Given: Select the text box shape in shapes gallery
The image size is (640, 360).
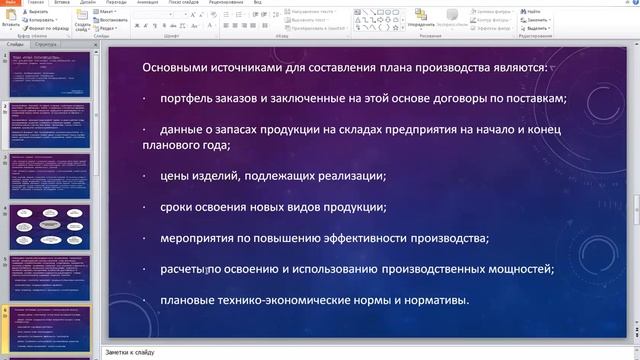Looking at the screenshot, I should coord(358,12).
